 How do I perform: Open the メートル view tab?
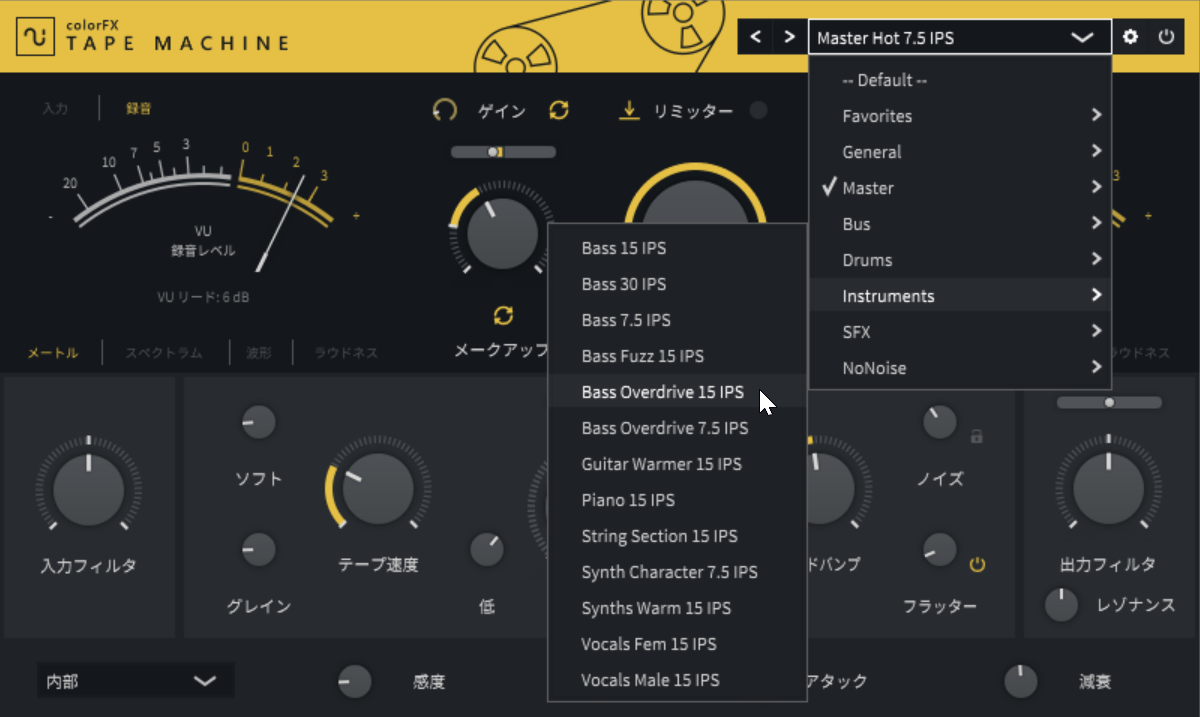tap(52, 352)
